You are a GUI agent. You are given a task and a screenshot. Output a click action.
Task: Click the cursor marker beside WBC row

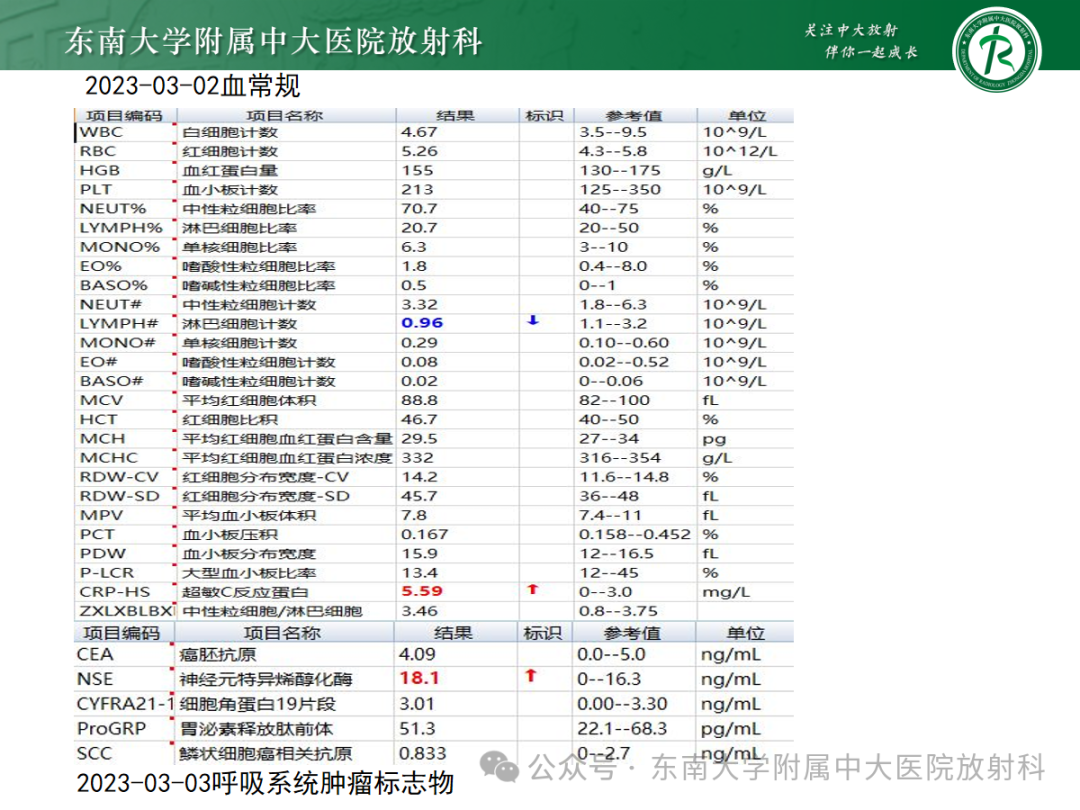74,131
